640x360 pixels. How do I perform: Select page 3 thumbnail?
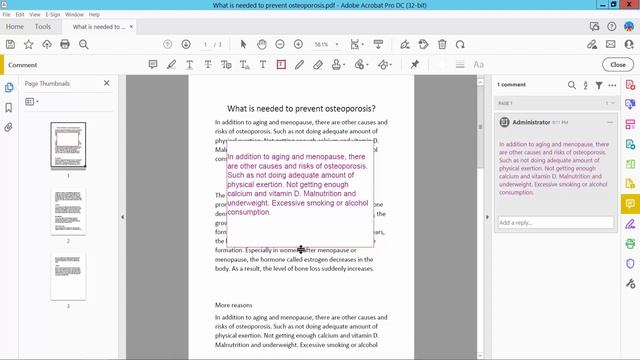click(68, 276)
